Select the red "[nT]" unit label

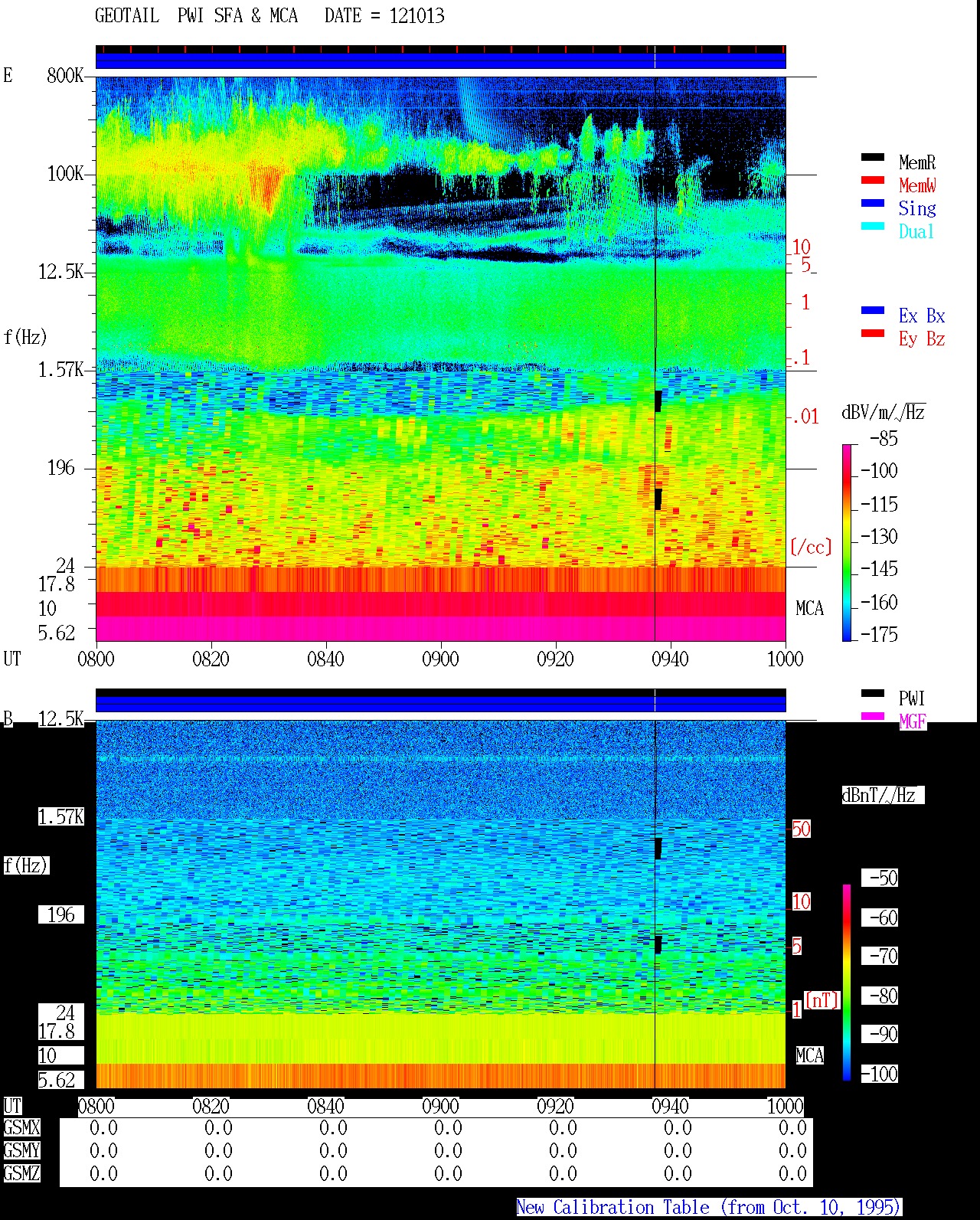(822, 999)
